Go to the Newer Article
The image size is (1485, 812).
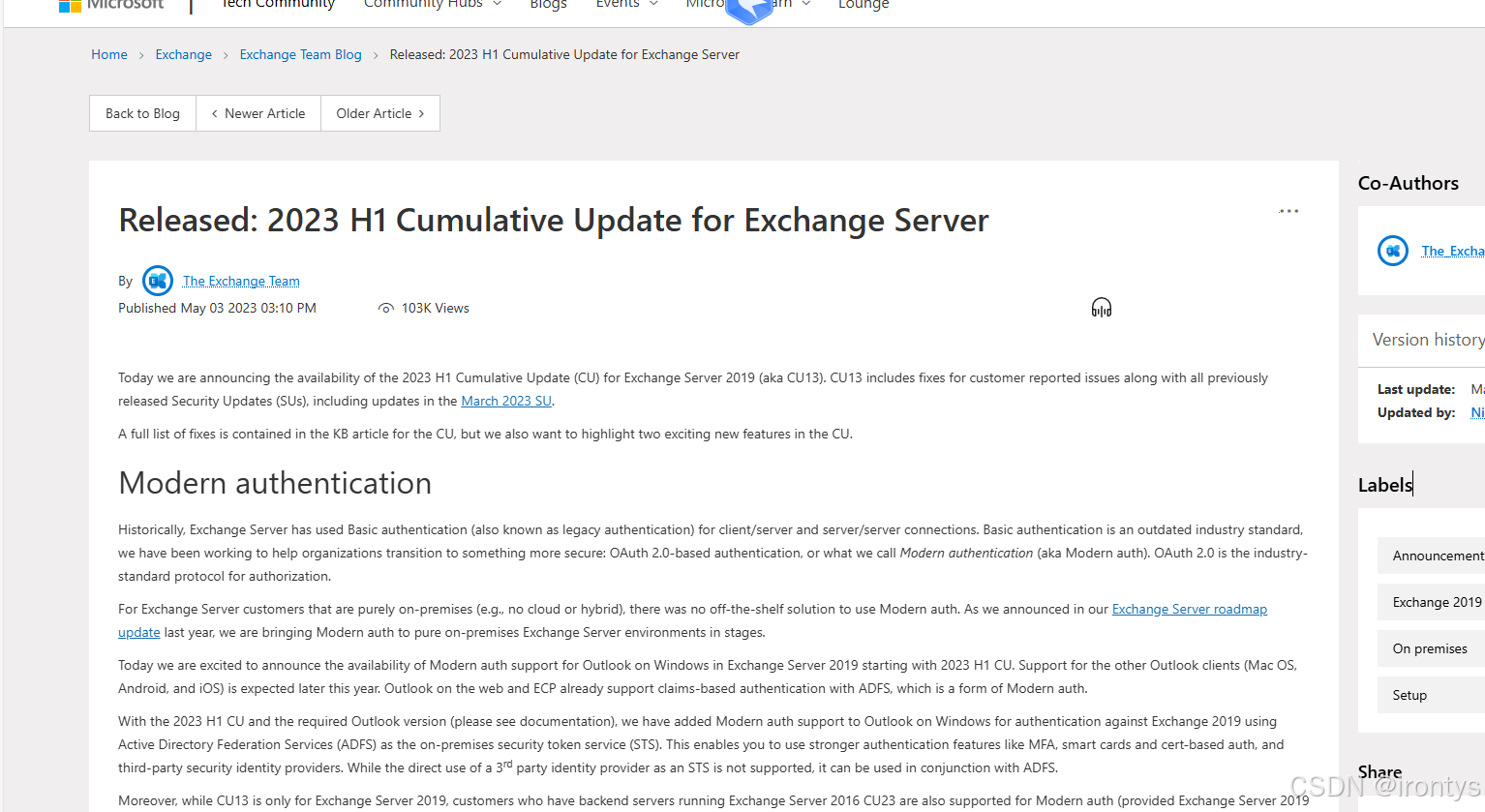pyautogui.click(x=258, y=113)
